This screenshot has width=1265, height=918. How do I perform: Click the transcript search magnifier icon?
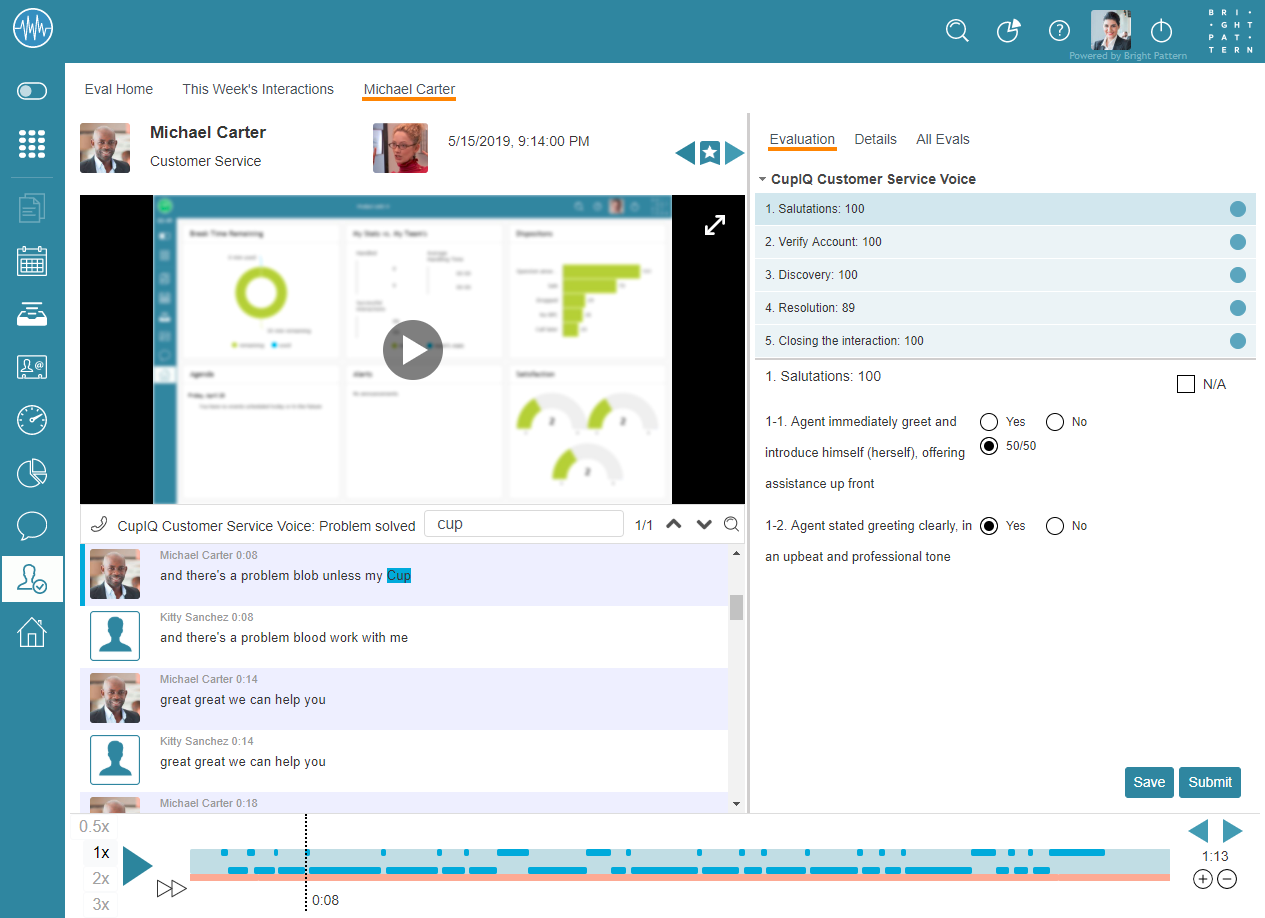pos(732,524)
